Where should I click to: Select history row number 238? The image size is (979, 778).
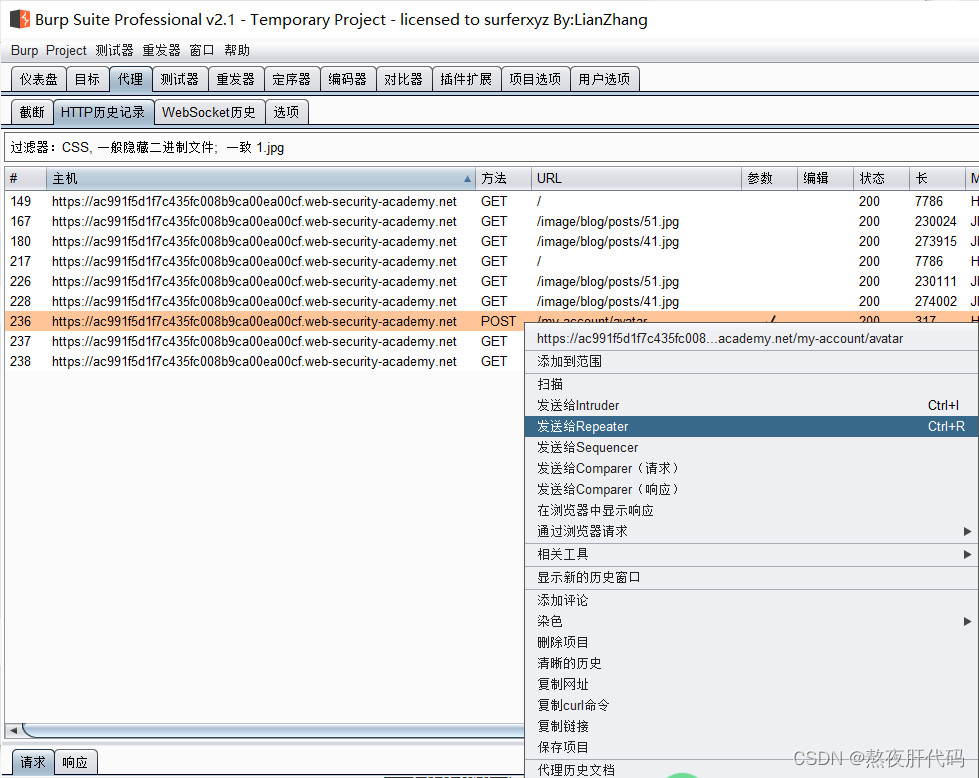[265, 361]
